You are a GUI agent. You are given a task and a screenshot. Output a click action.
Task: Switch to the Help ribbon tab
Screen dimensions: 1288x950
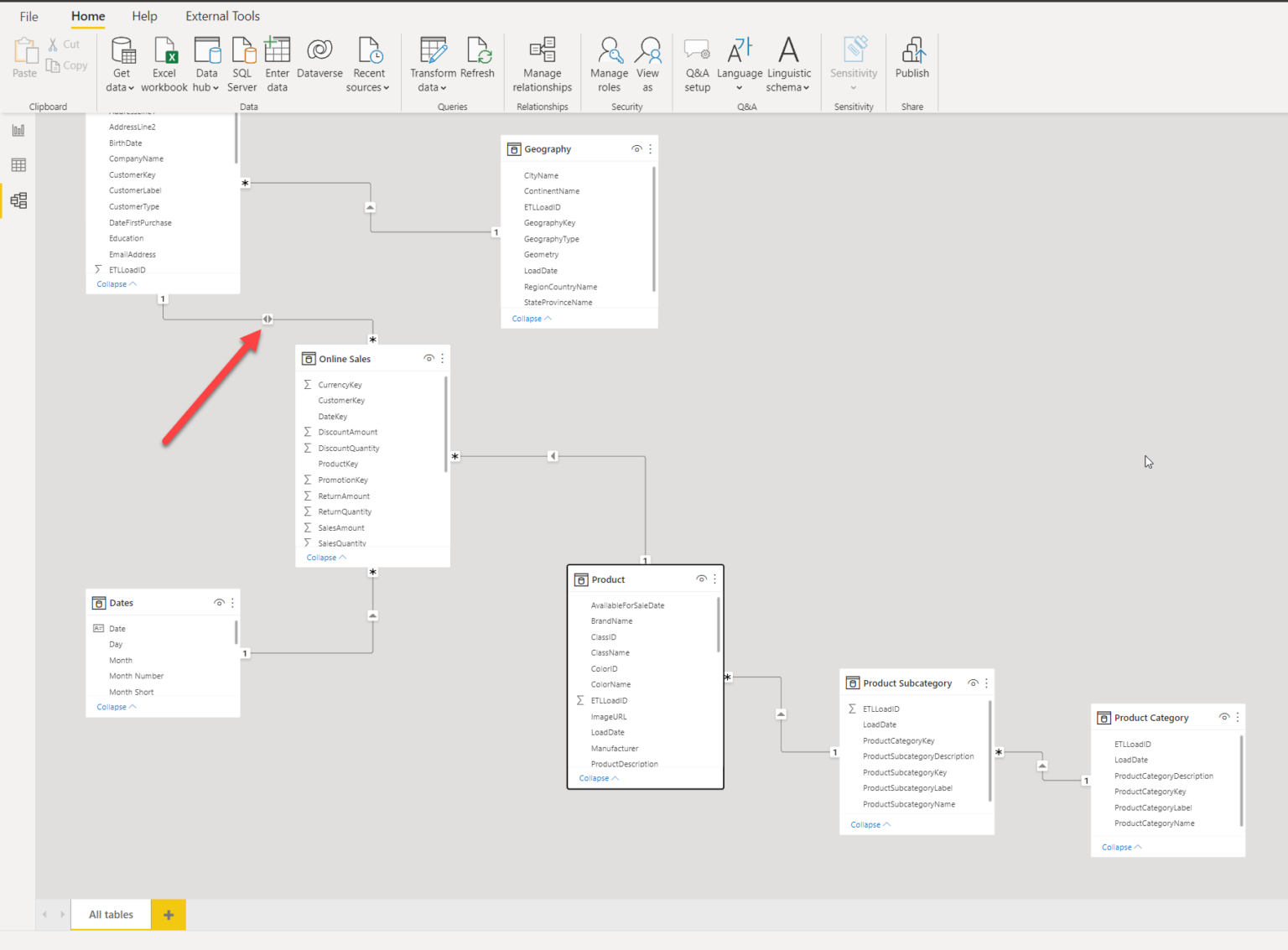(x=144, y=15)
